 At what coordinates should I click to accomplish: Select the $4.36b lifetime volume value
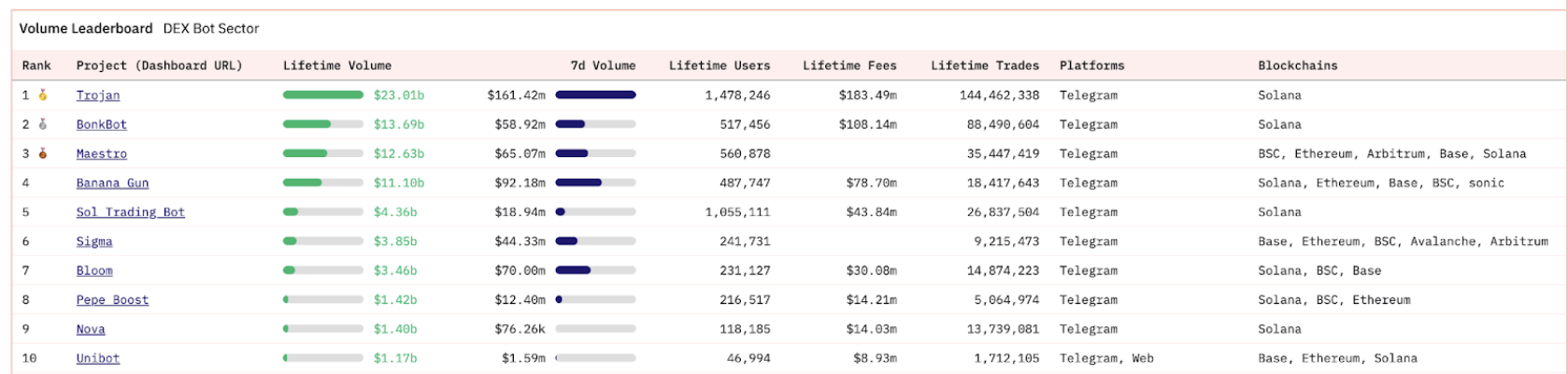coord(395,212)
